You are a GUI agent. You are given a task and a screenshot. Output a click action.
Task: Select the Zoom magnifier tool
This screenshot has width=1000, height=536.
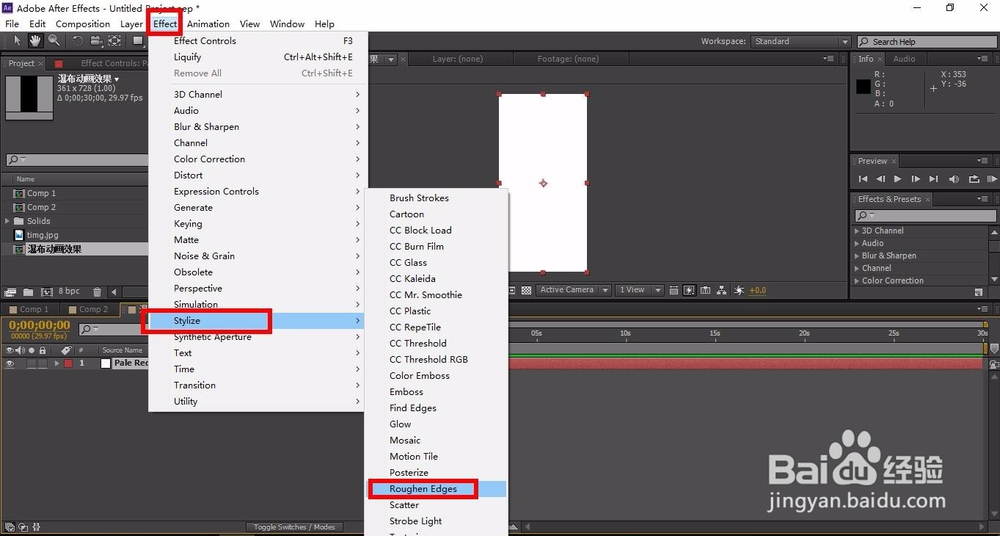(54, 41)
